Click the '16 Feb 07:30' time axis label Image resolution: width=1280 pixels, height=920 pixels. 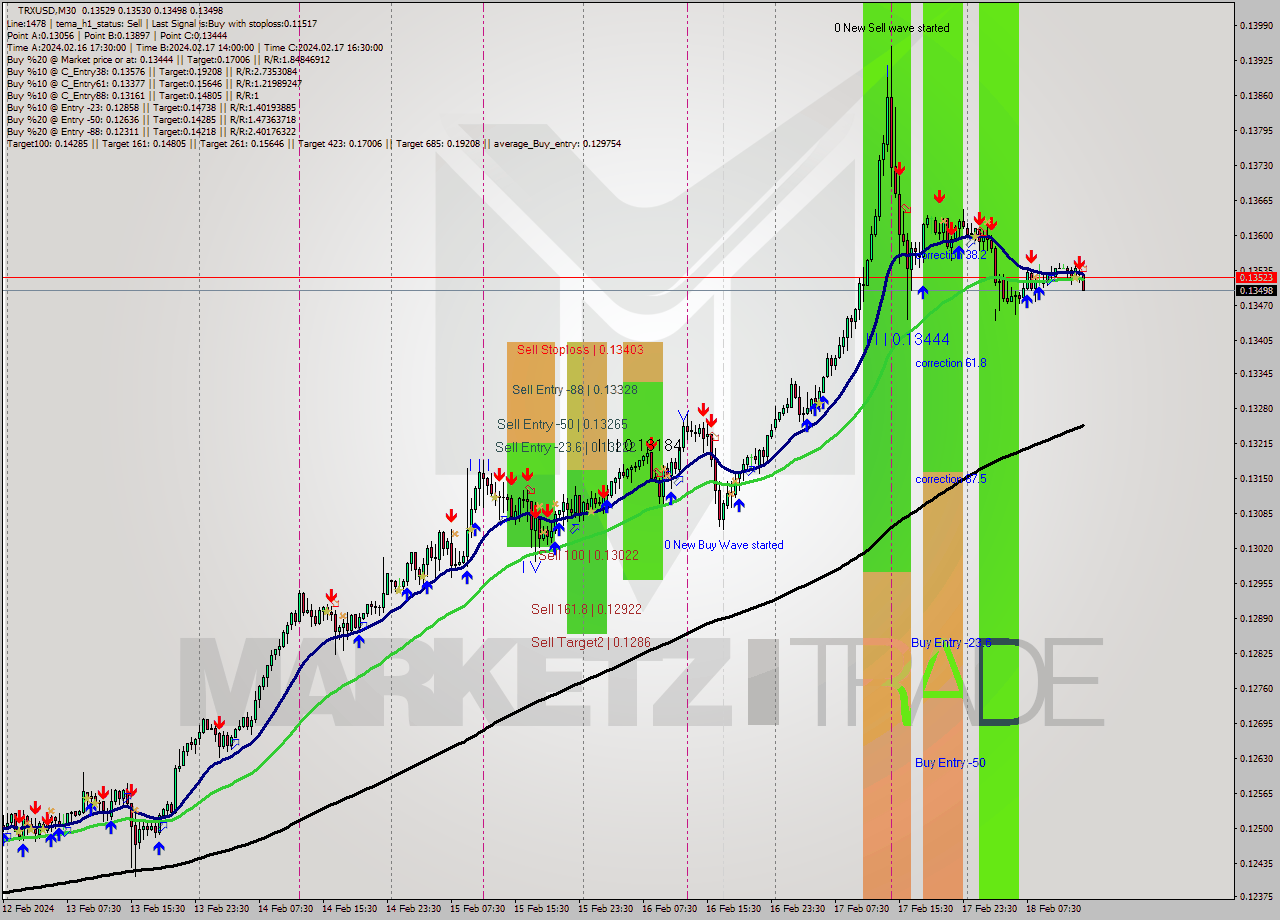669,909
